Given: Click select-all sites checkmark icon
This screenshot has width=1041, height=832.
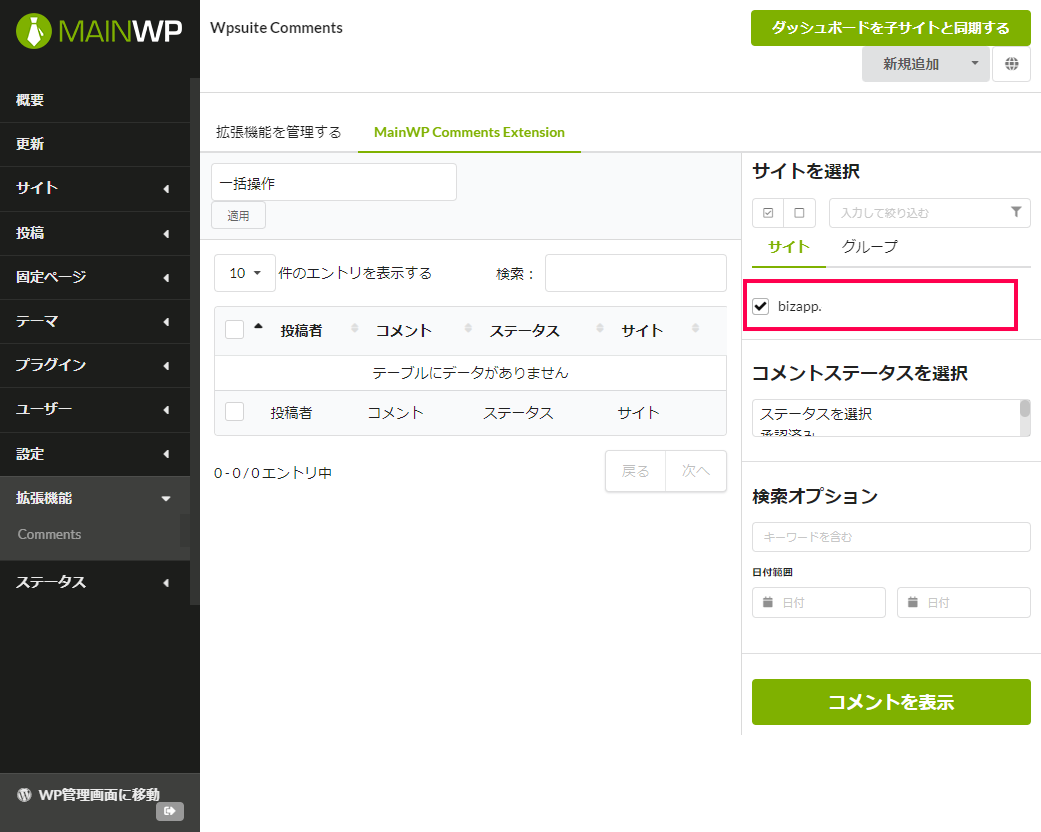Looking at the screenshot, I should (768, 213).
